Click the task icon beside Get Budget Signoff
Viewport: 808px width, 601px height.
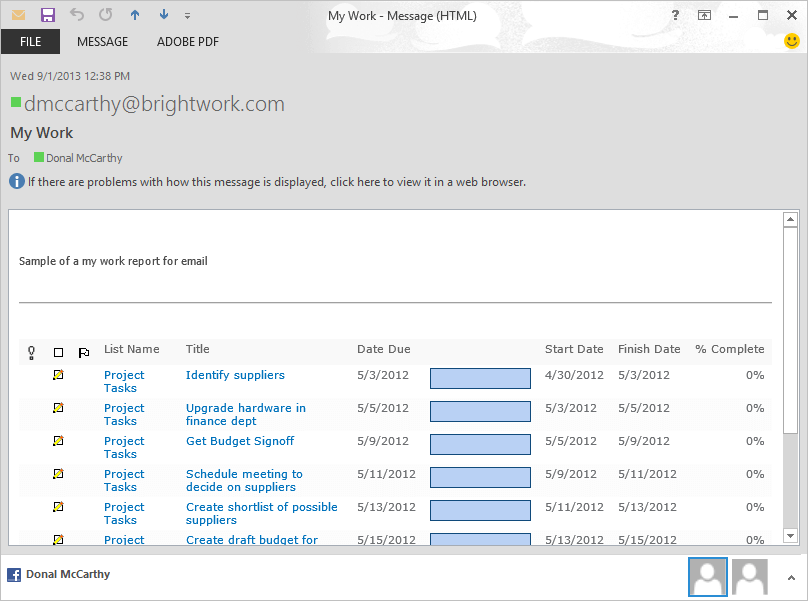[x=58, y=441]
